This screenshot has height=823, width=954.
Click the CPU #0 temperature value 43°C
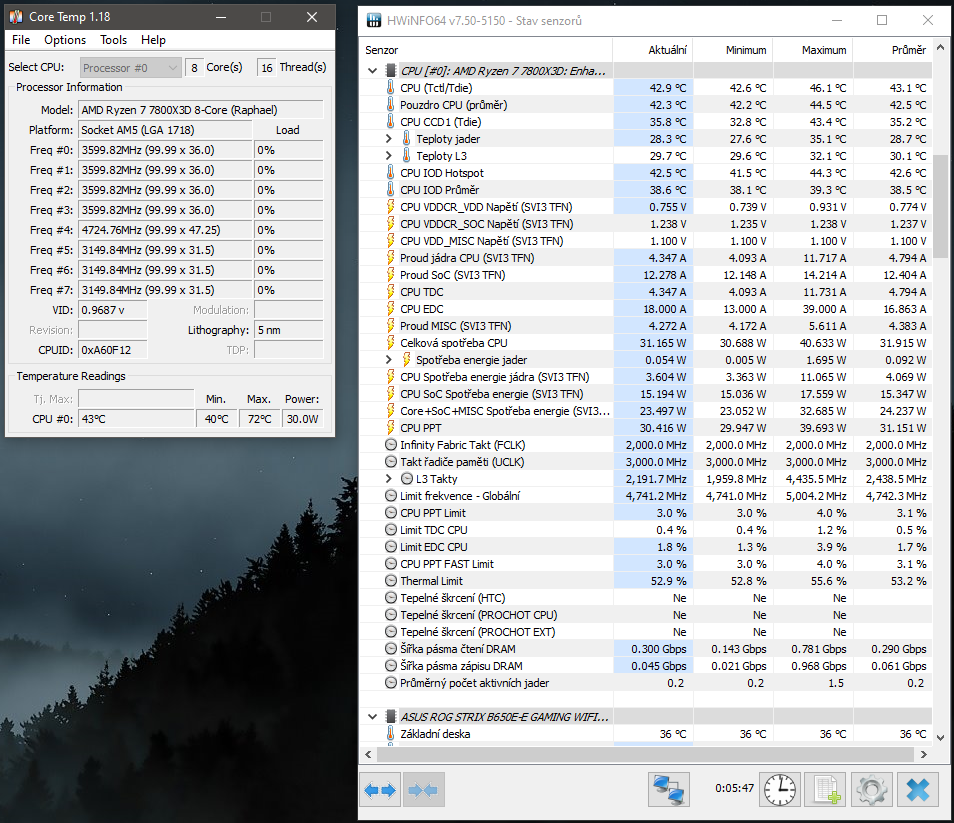(x=136, y=419)
